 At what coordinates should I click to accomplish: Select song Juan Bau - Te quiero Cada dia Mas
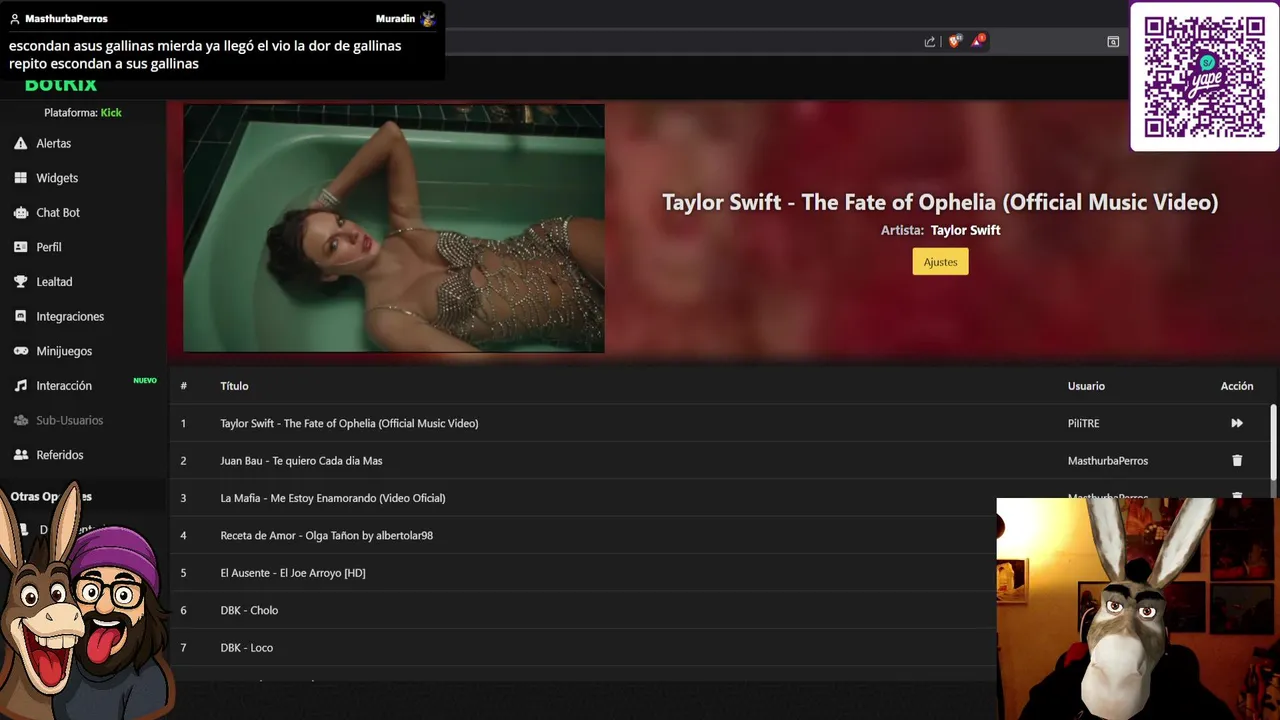pyautogui.click(x=301, y=461)
